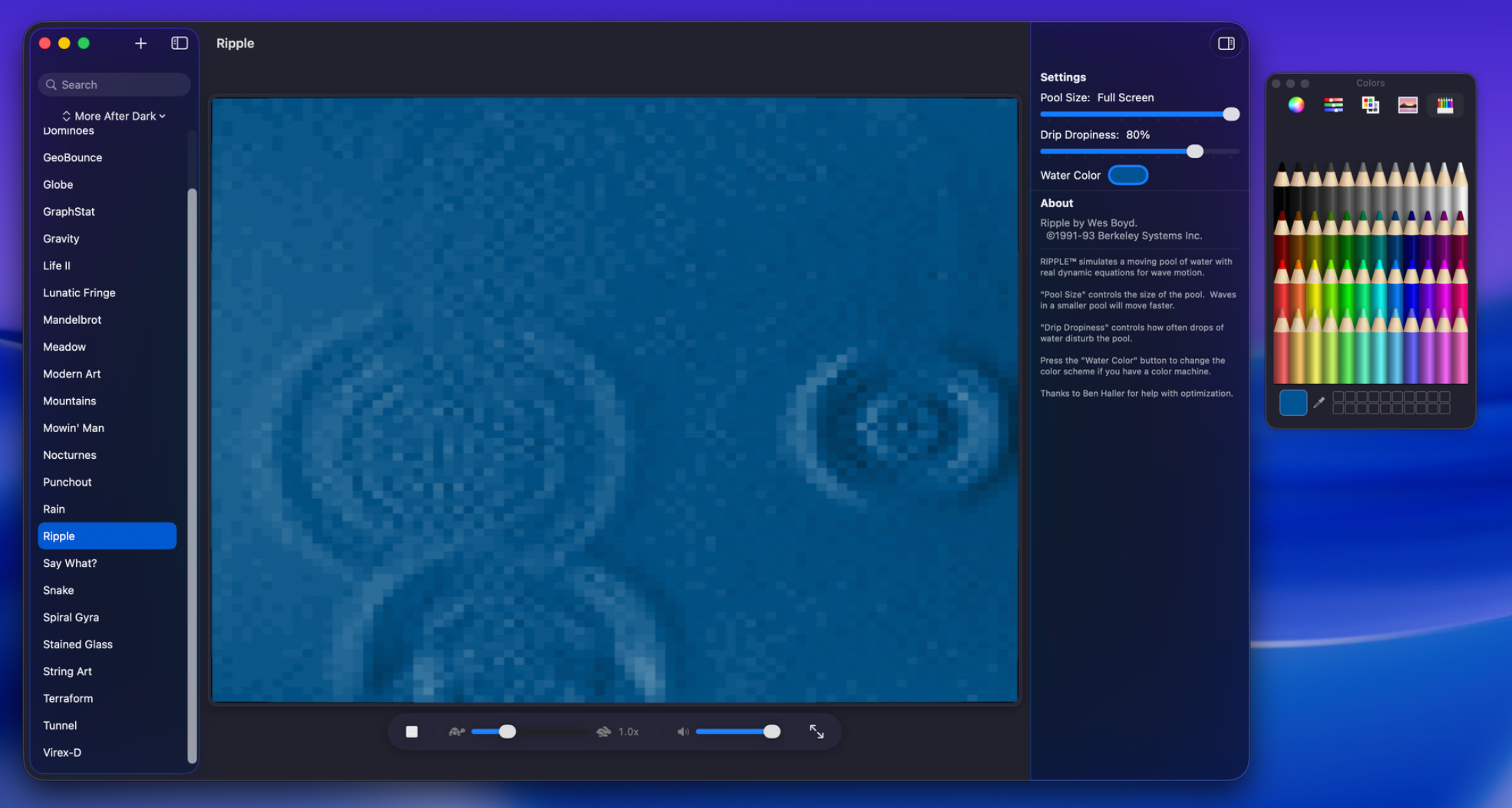
Task: Select the color sliders tab in Colors window
Action: pos(1333,105)
